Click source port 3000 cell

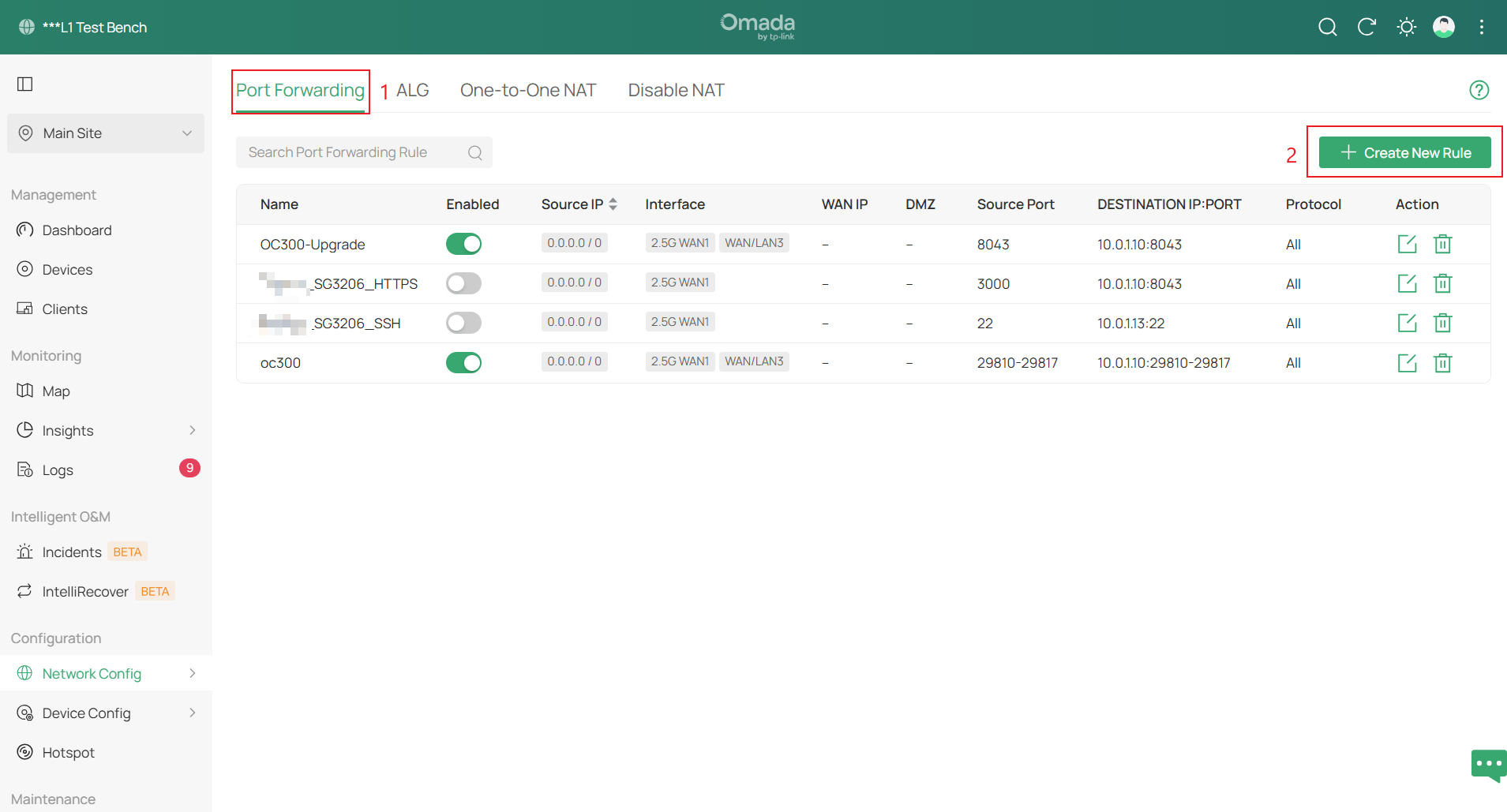[x=993, y=283]
